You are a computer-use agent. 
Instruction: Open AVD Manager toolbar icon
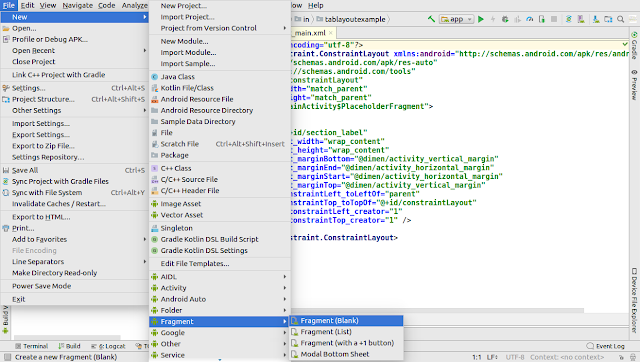(x=581, y=19)
